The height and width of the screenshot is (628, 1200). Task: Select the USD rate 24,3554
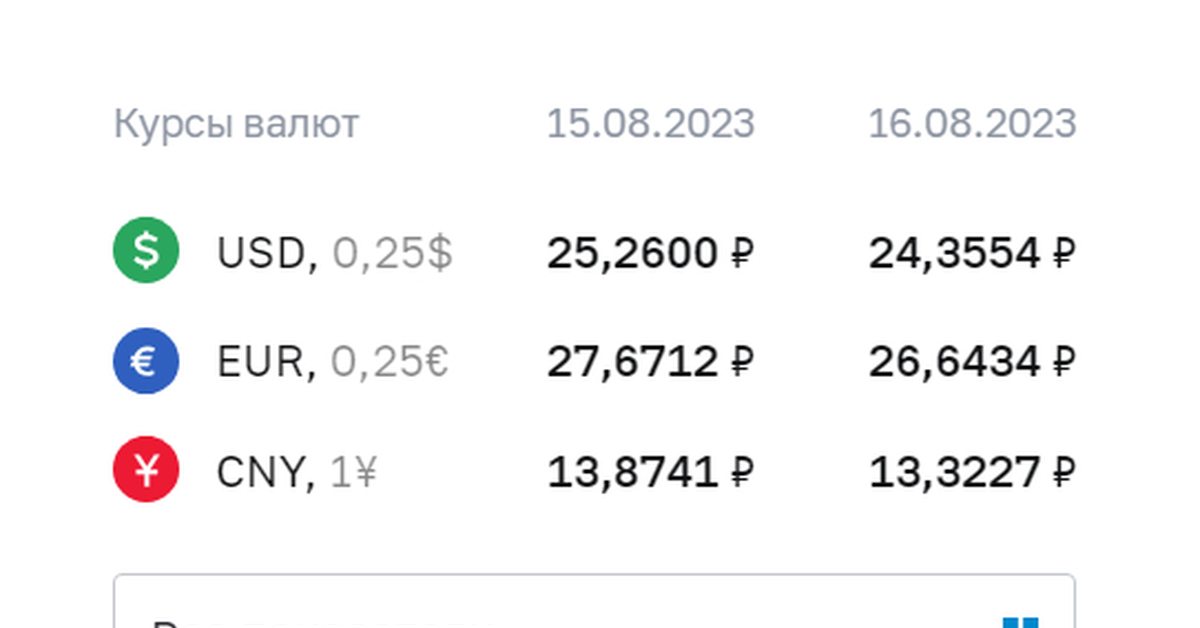tap(954, 254)
